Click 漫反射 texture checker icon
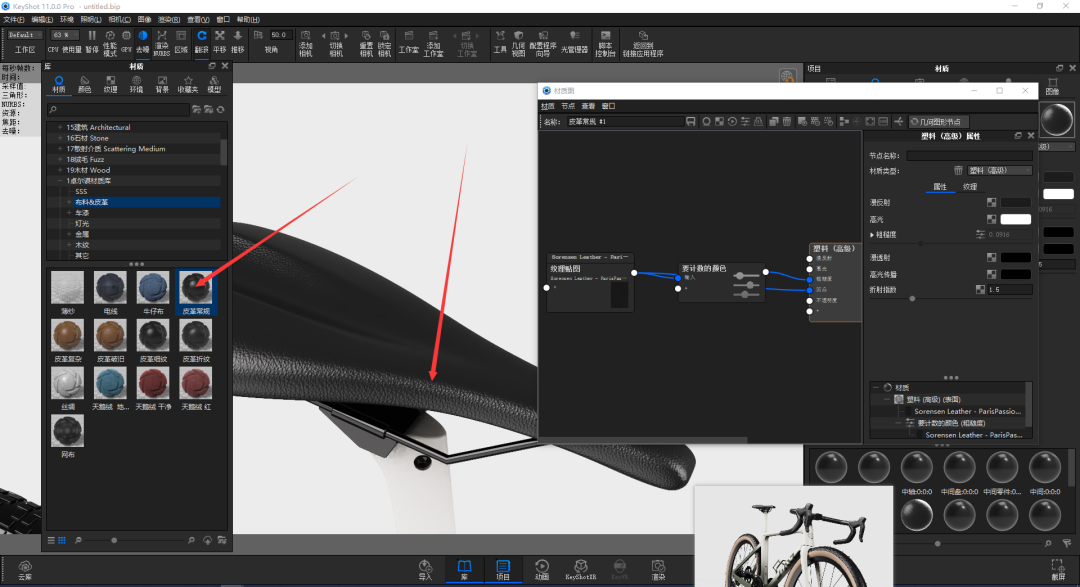The width and height of the screenshot is (1080, 587). (991, 203)
